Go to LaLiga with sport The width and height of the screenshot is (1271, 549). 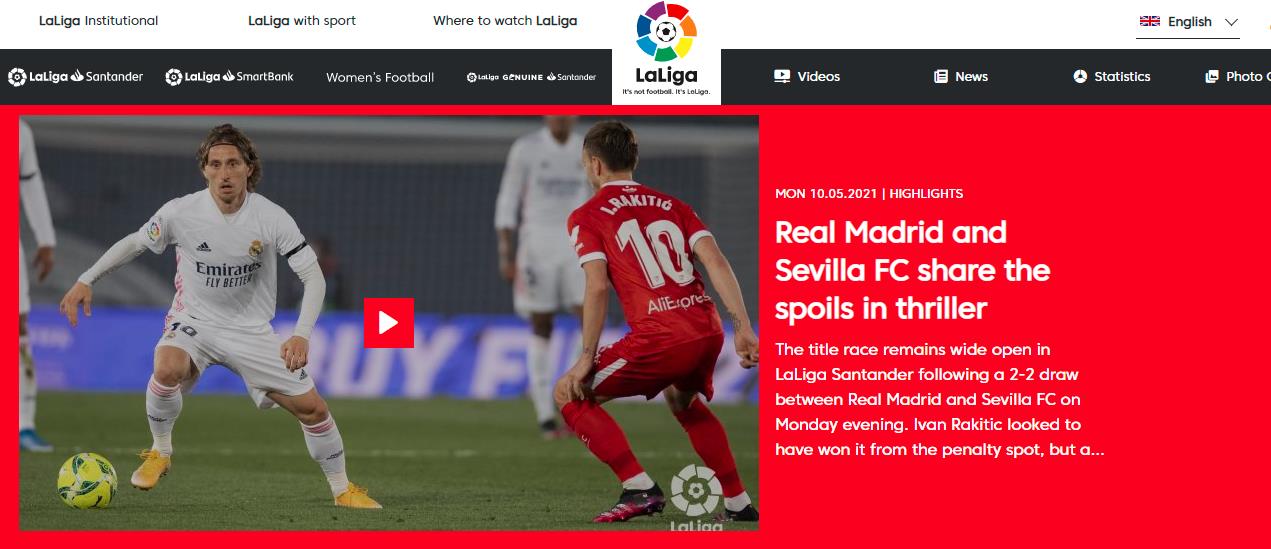click(302, 20)
